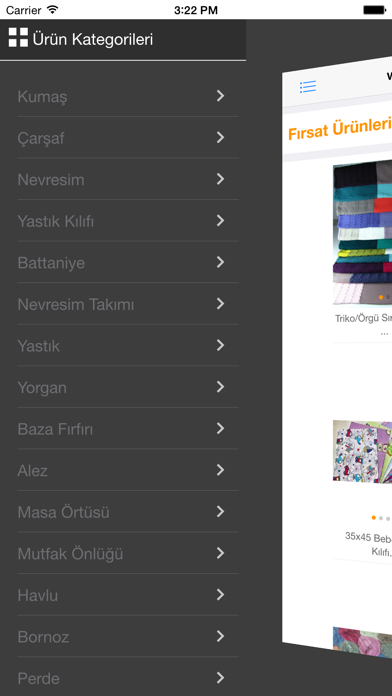Click the Alez row chevron

[220, 470]
